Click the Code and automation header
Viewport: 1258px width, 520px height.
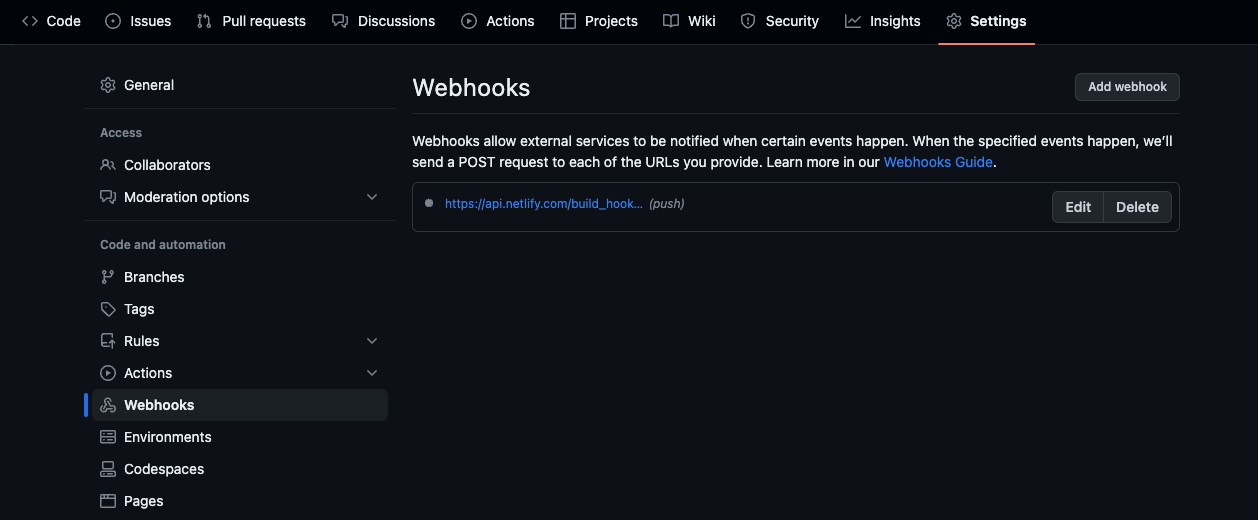(x=163, y=245)
